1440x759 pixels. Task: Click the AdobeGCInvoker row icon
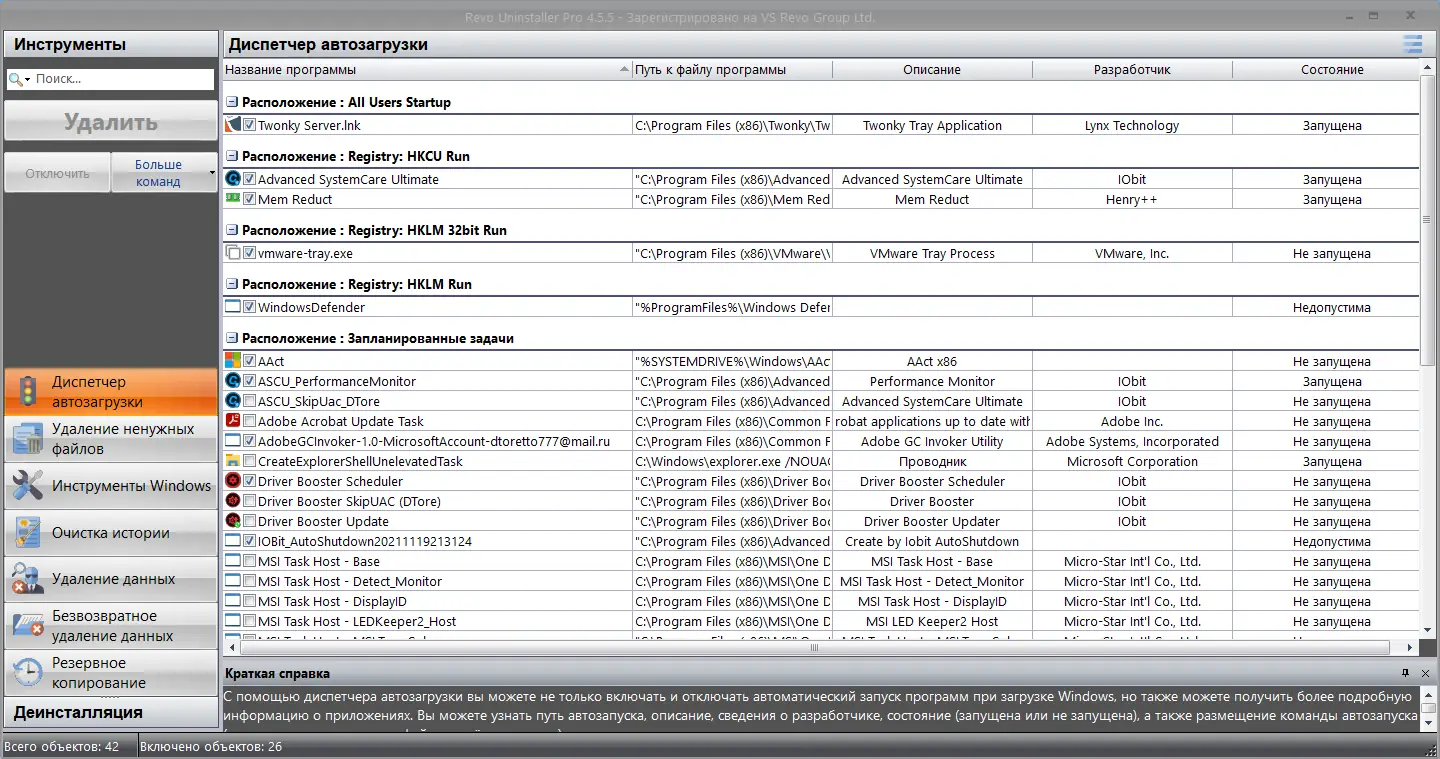[233, 441]
